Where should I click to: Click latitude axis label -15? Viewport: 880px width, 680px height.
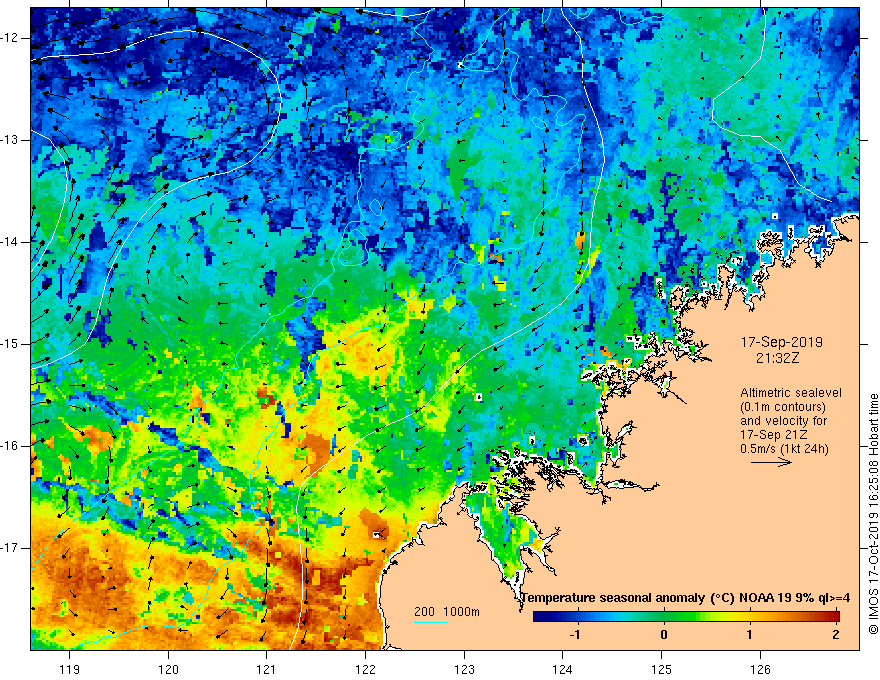click(x=11, y=344)
